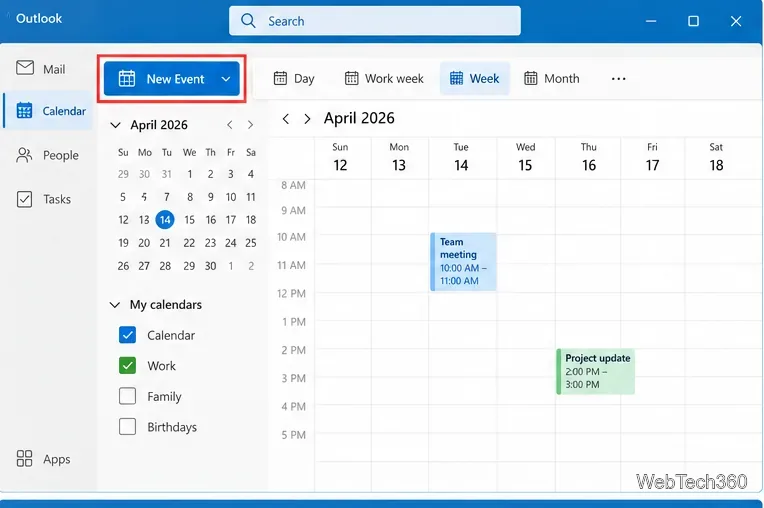
Task: Select March 29 in mini calendar
Action: [x=123, y=174]
